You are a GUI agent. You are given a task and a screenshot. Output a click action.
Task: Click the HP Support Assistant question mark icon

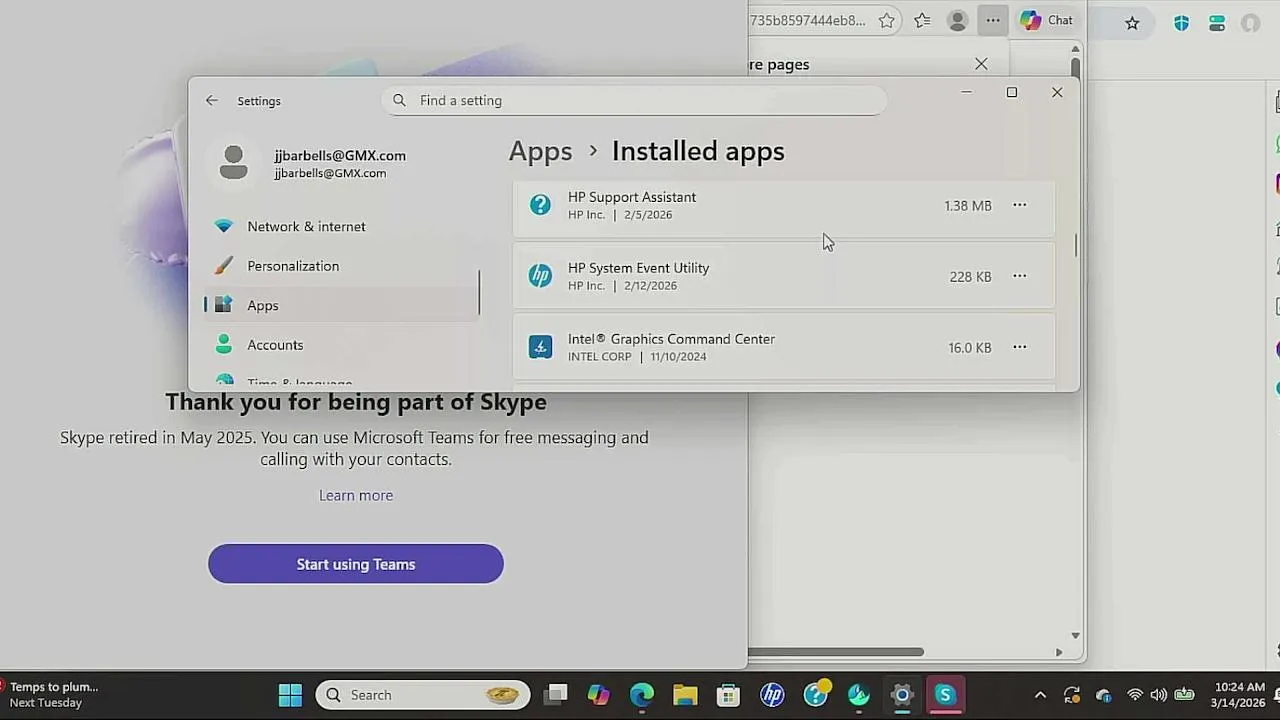(x=540, y=205)
